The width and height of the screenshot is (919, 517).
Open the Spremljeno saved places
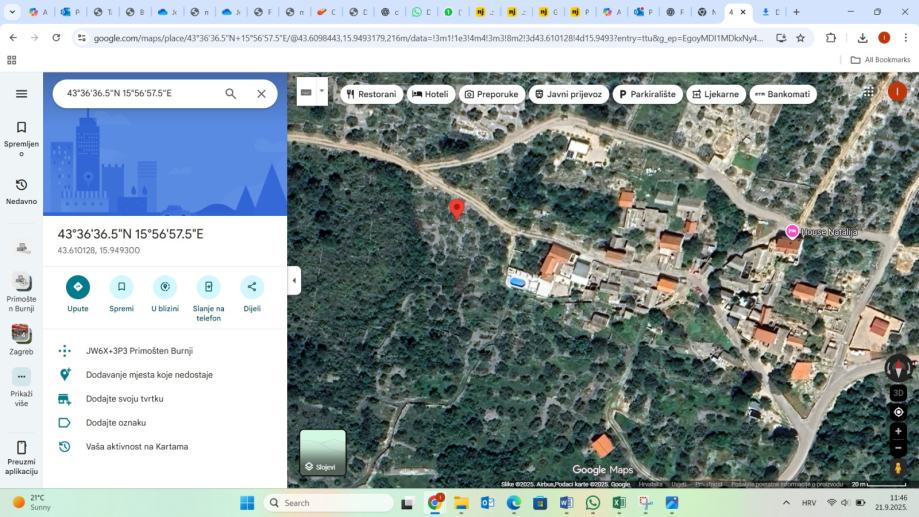[x=22, y=139]
